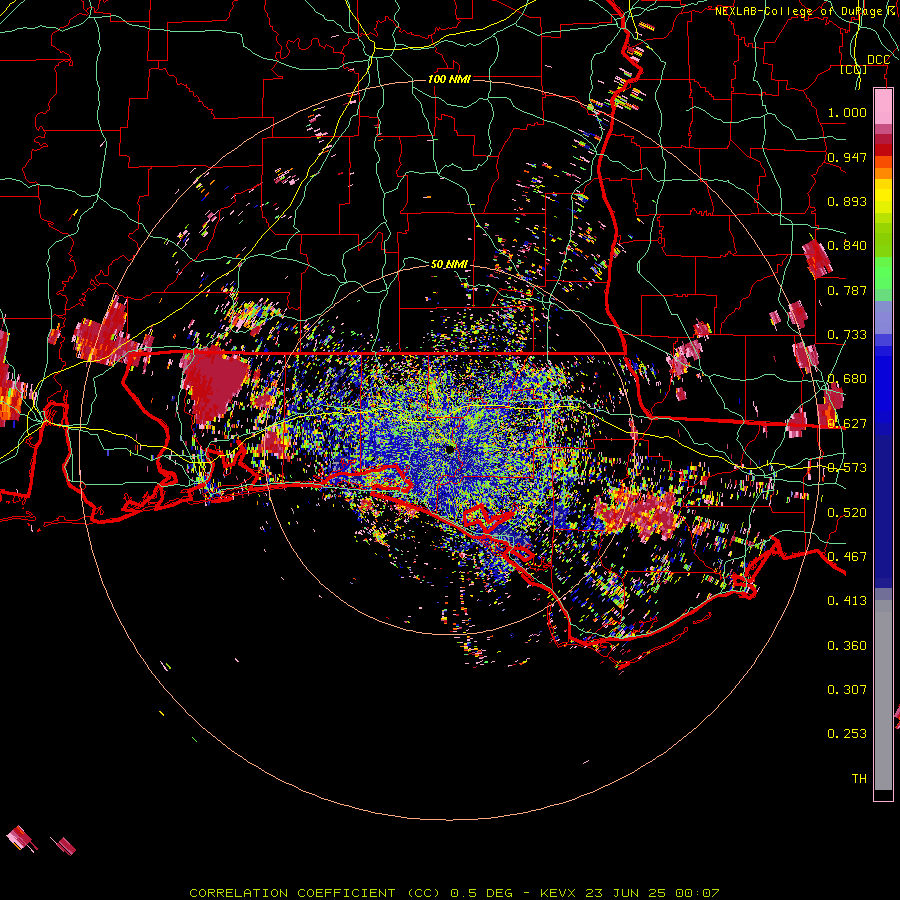The image size is (900, 900).
Task: Pick the orange segment of the color bar
Action: [883, 173]
